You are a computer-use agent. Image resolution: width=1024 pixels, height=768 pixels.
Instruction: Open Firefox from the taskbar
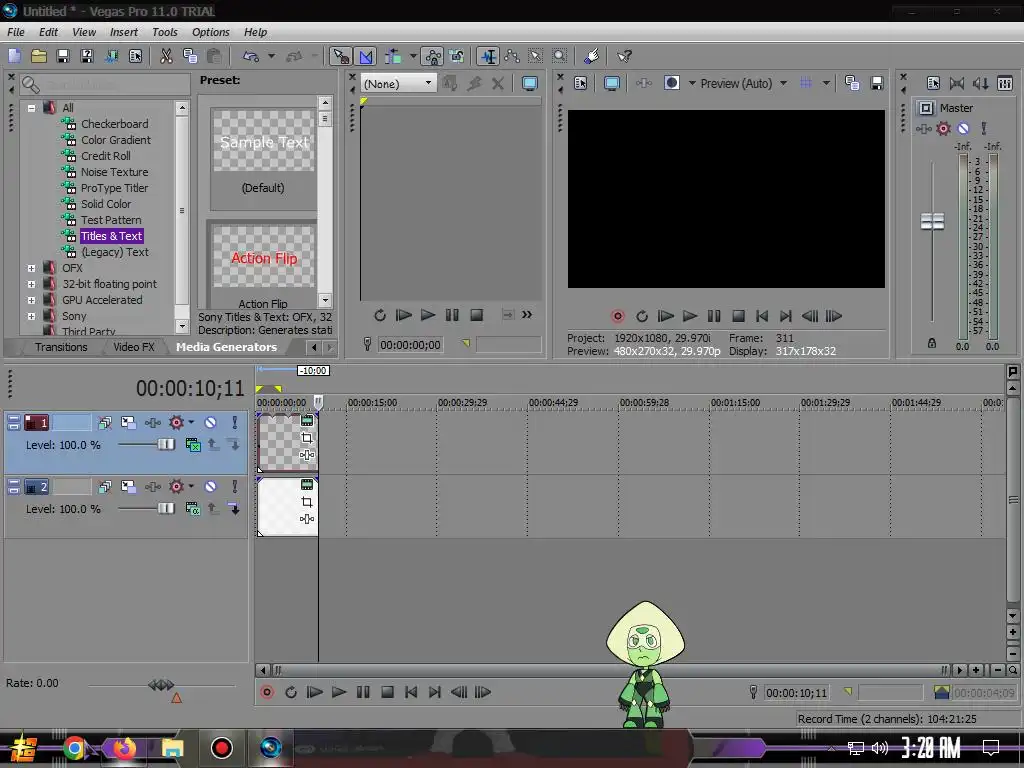[123, 748]
